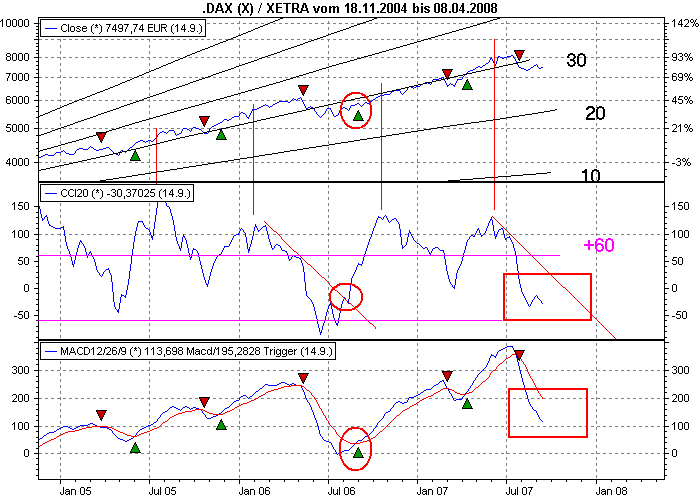Click the "4000" price axis label

click(x=17, y=162)
